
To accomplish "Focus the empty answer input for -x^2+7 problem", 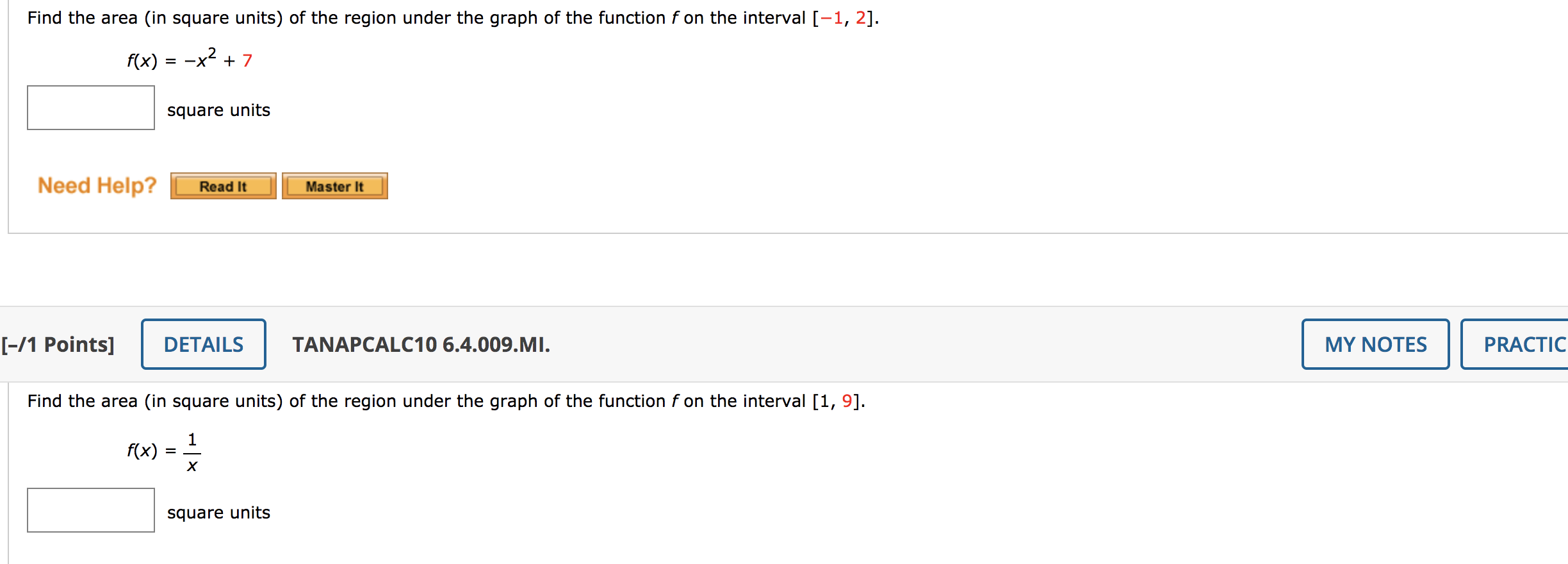I will click(90, 108).
